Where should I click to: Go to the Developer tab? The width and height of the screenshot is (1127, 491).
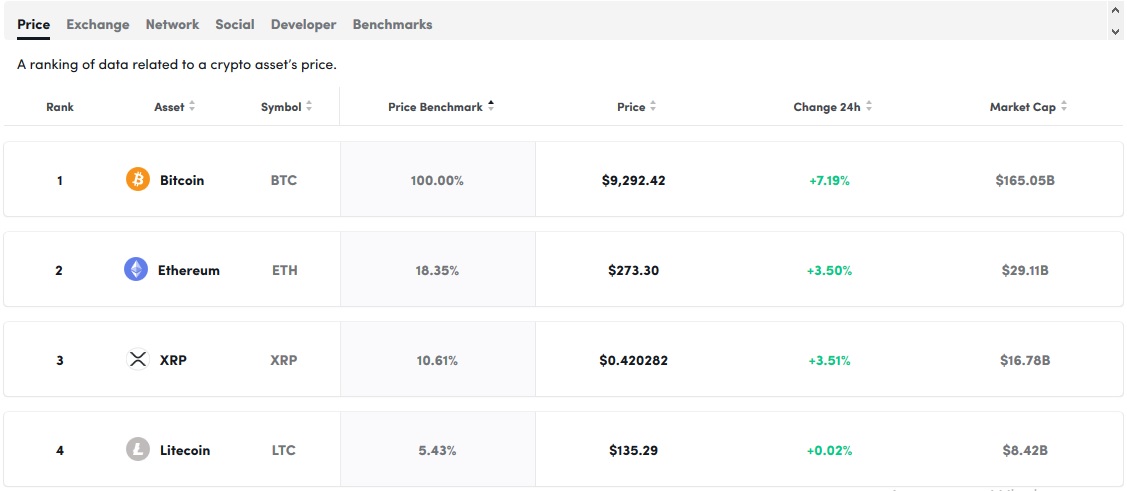coord(303,24)
